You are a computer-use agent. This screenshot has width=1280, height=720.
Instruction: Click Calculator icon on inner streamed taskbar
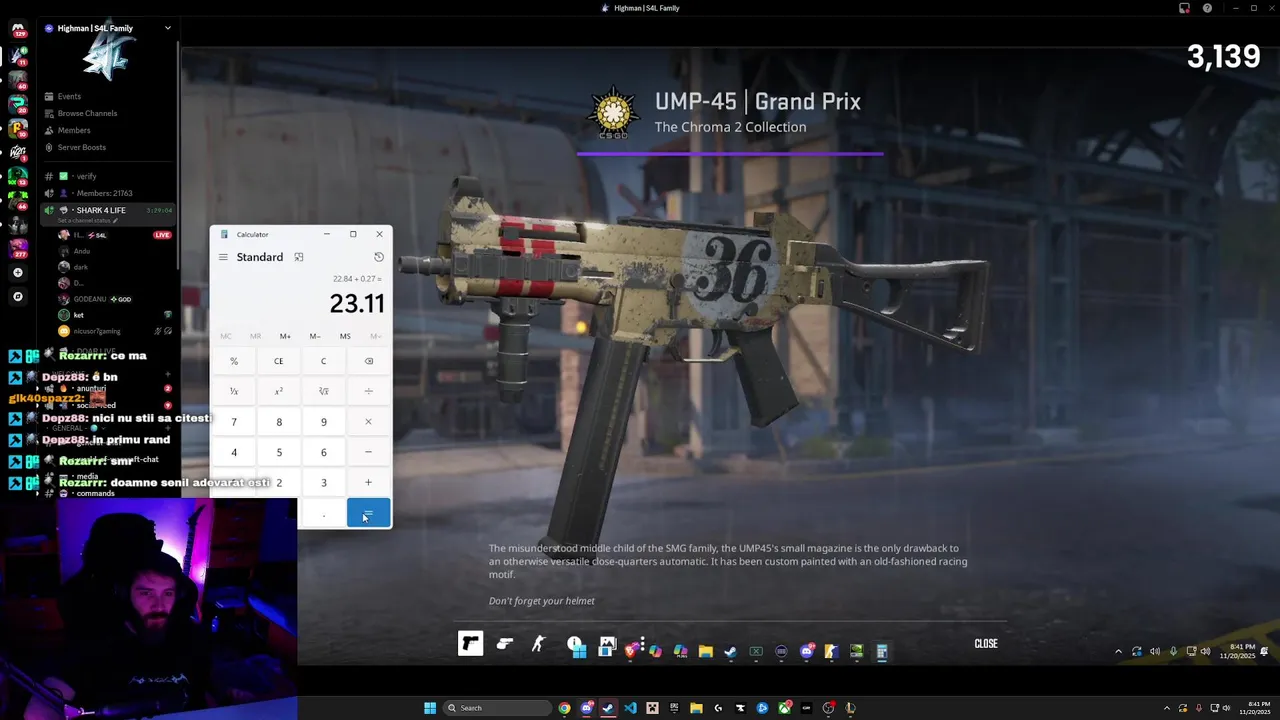[x=881, y=651]
